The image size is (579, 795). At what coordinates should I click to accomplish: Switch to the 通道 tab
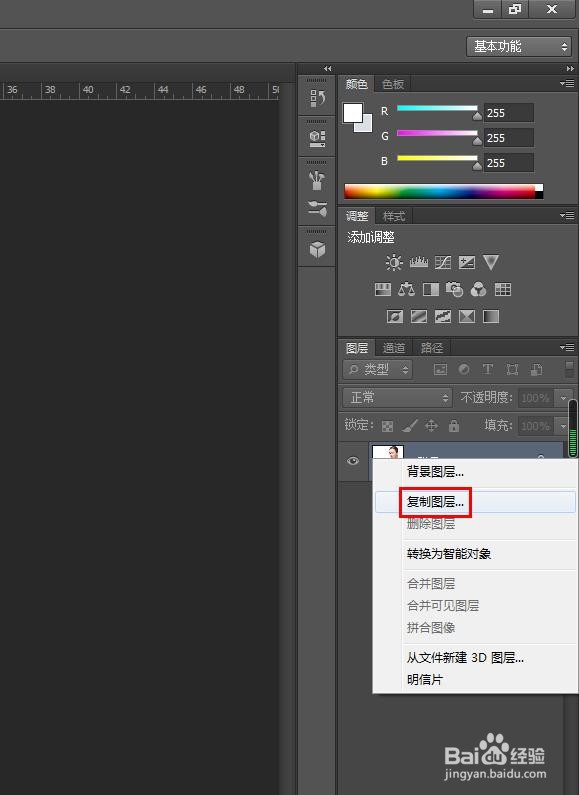click(394, 348)
